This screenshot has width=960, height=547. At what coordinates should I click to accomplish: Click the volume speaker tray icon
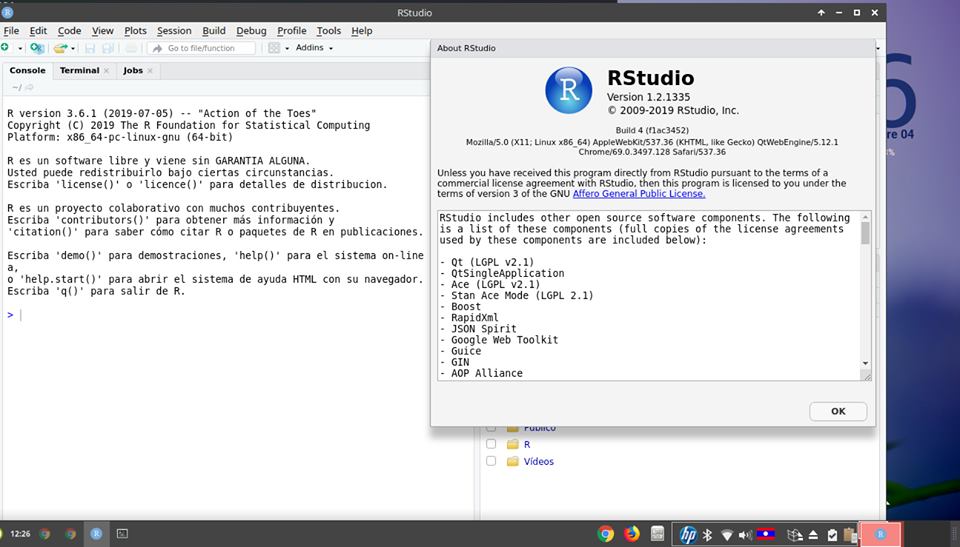[744, 535]
